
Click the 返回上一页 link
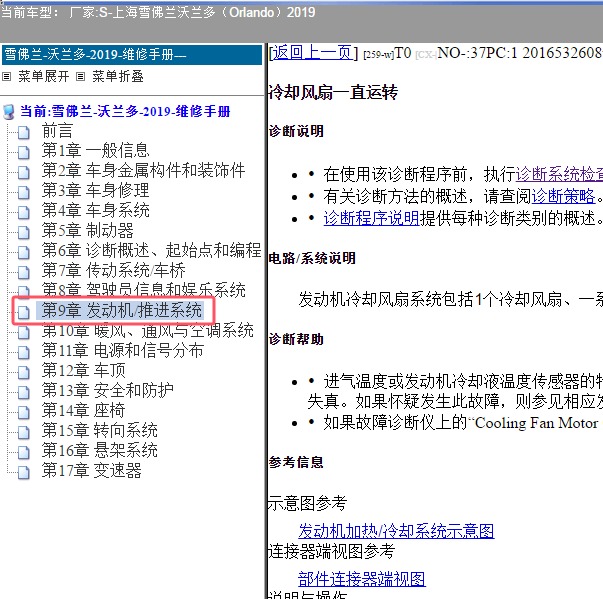(311, 52)
